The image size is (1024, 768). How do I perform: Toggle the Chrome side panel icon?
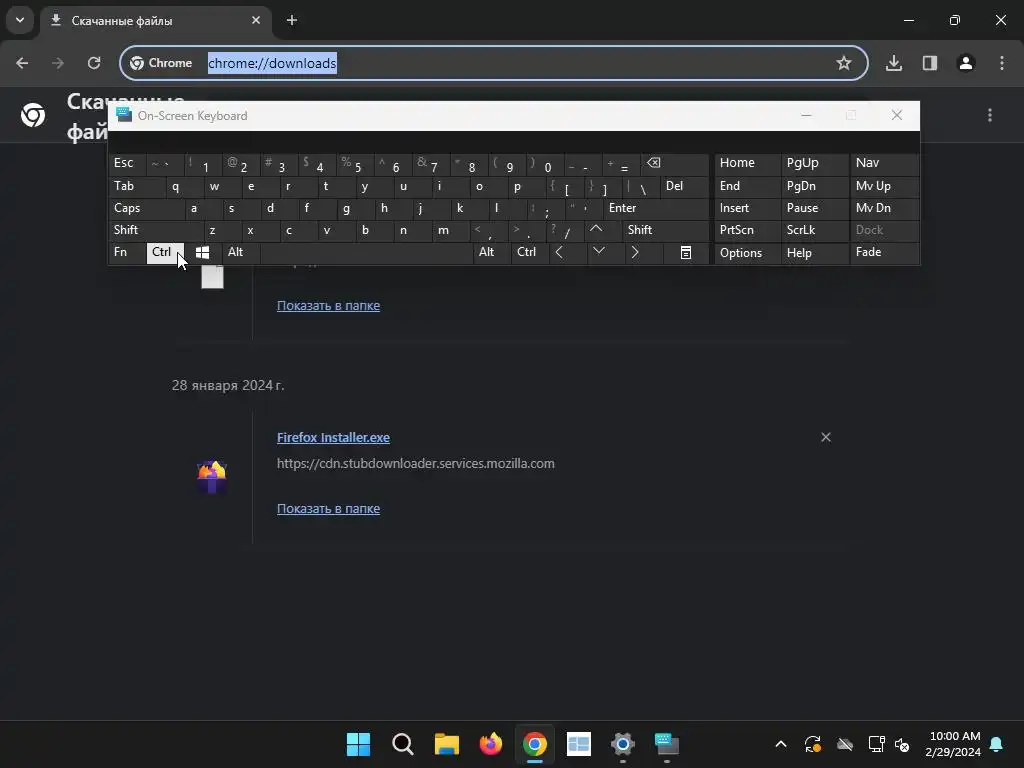[930, 63]
